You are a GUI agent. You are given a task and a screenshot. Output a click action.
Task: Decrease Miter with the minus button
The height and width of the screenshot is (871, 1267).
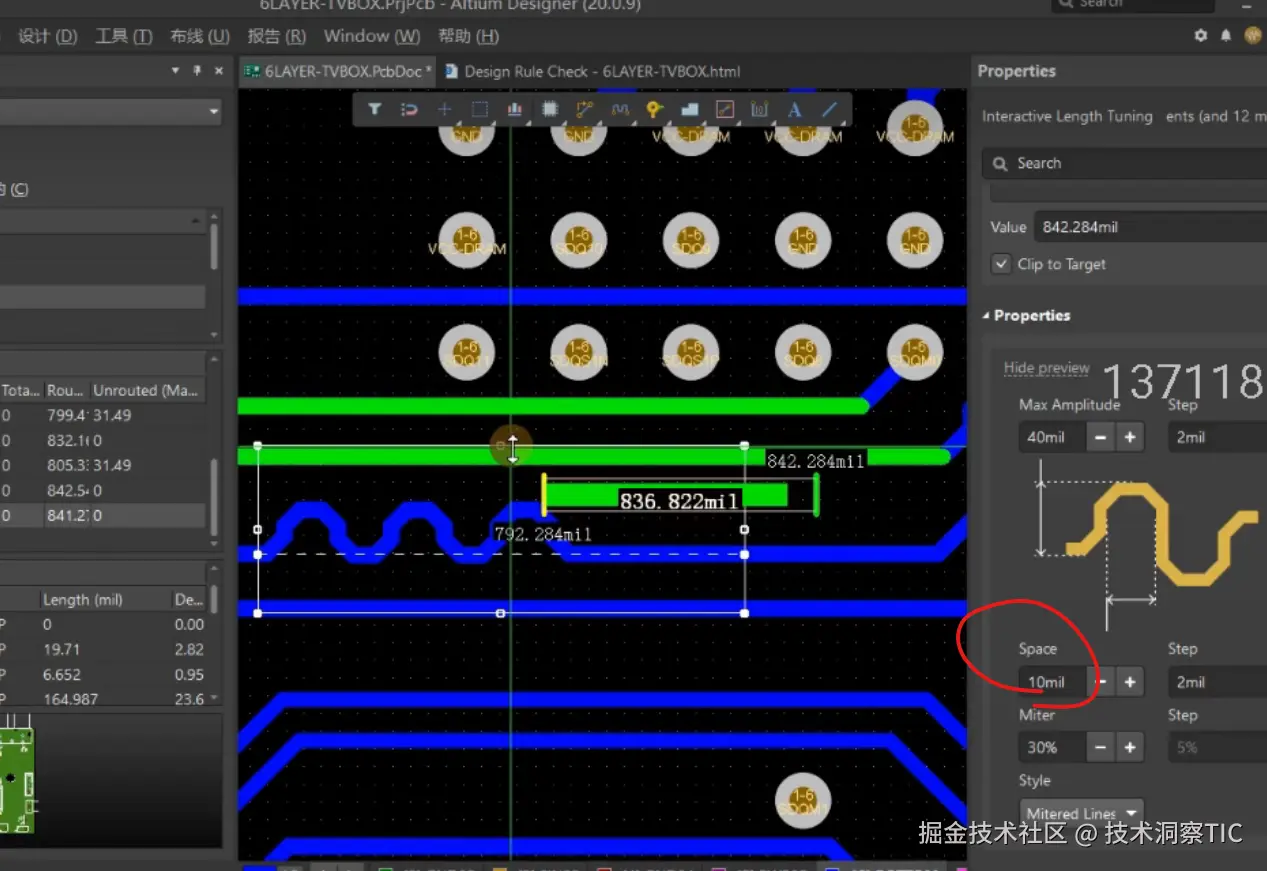pos(1101,747)
